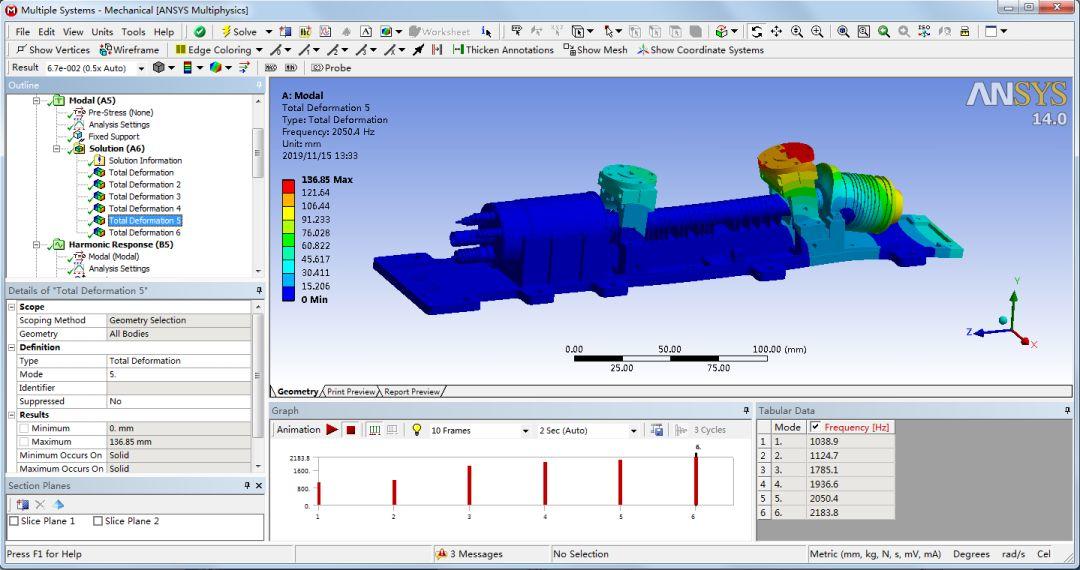Click Zoom To Fit icon
This screenshot has width=1080, height=570.
[x=843, y=32]
